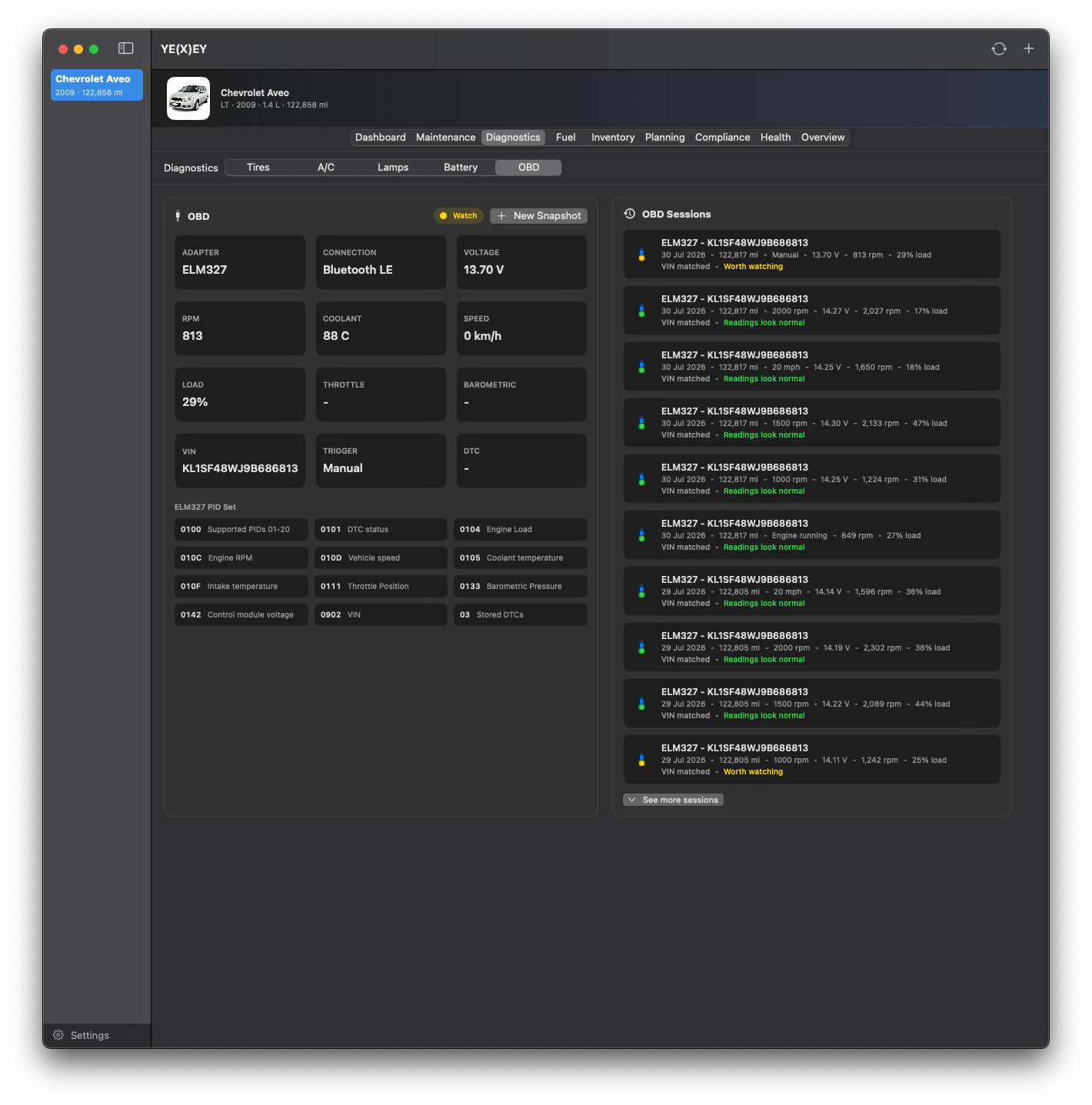Click the 0142 Control module voltage chip
This screenshot has width=1092, height=1105.
241,614
